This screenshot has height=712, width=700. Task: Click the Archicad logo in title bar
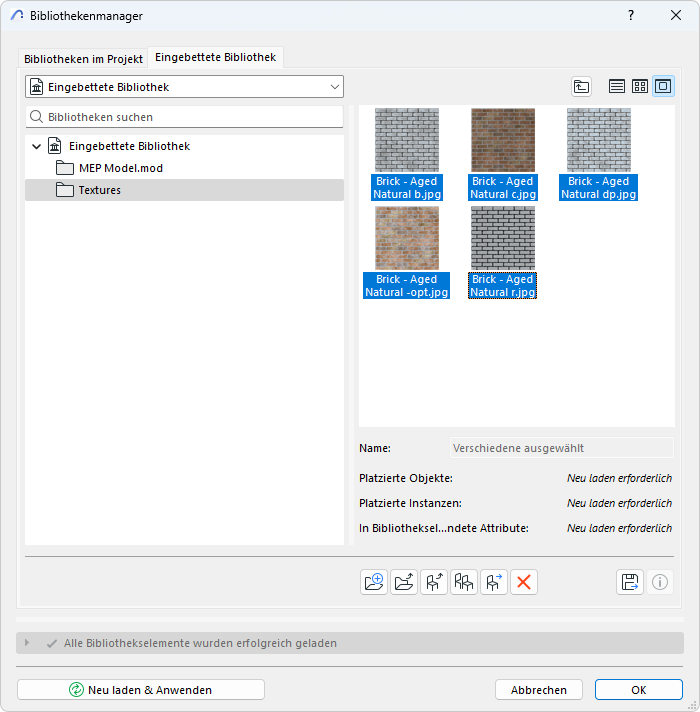[x=17, y=15]
